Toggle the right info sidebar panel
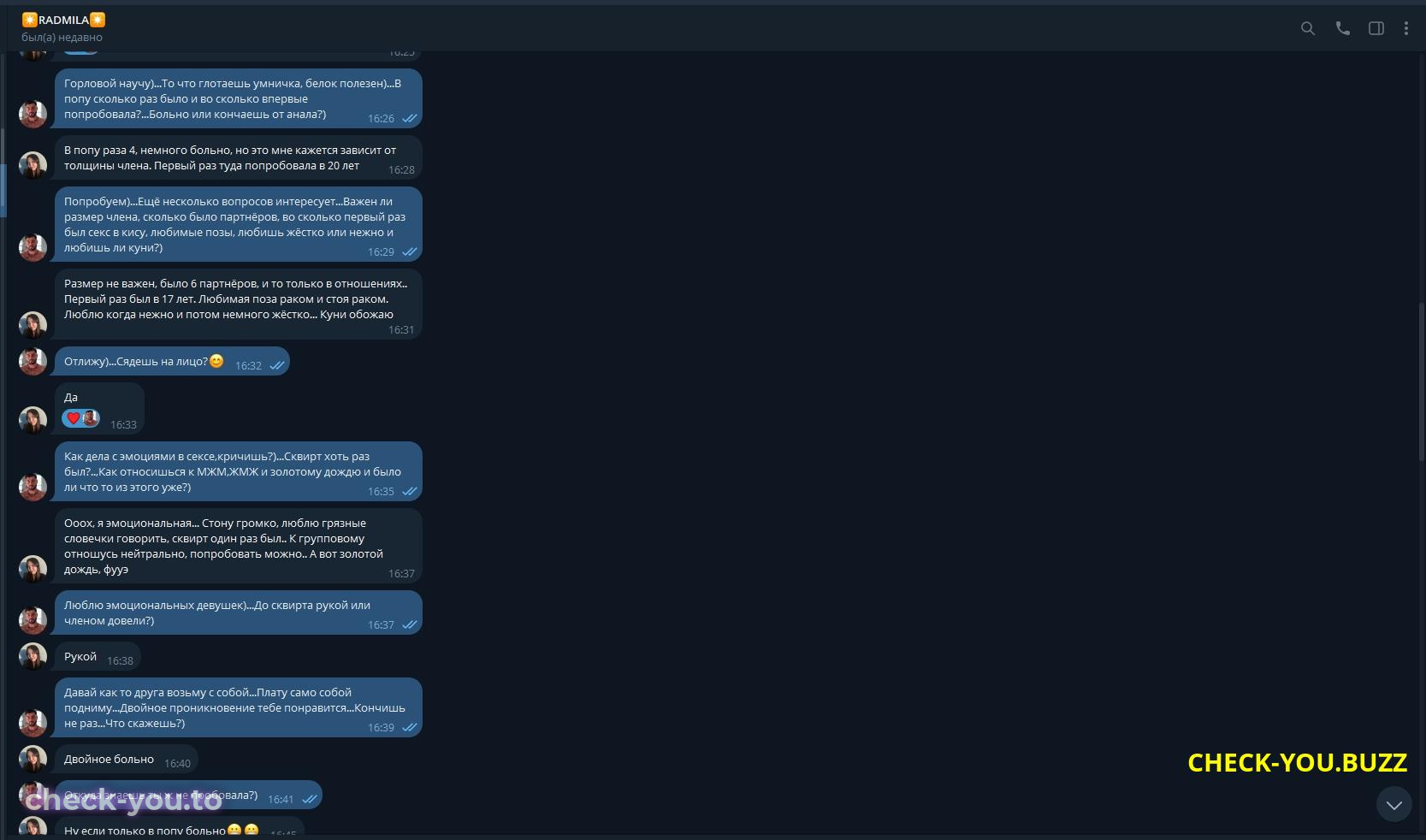 tap(1376, 28)
